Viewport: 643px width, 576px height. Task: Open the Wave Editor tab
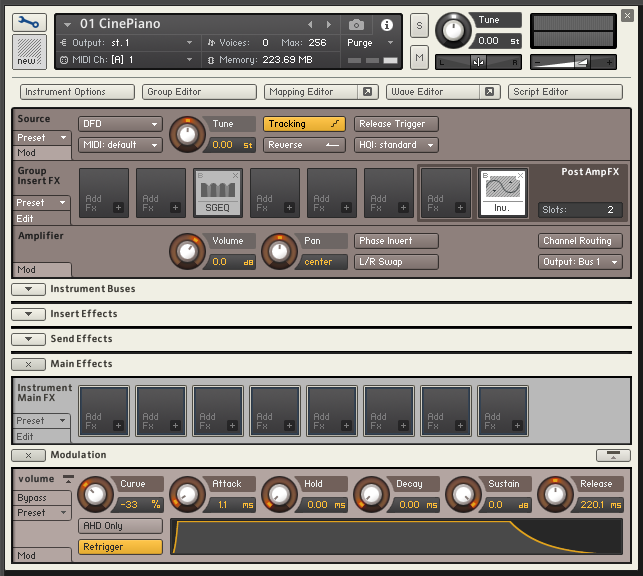click(433, 92)
